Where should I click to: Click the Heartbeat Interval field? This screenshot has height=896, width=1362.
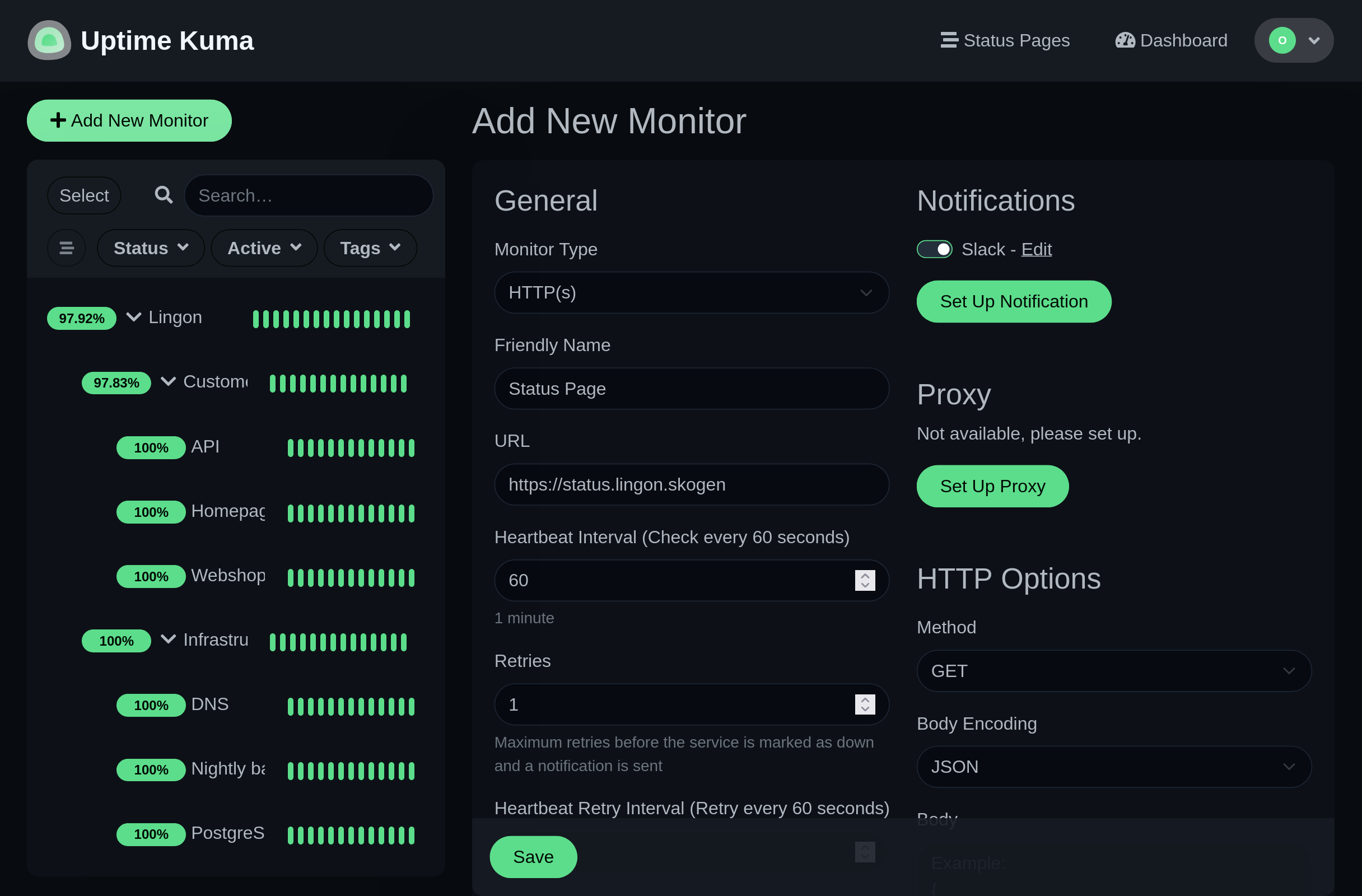(691, 580)
